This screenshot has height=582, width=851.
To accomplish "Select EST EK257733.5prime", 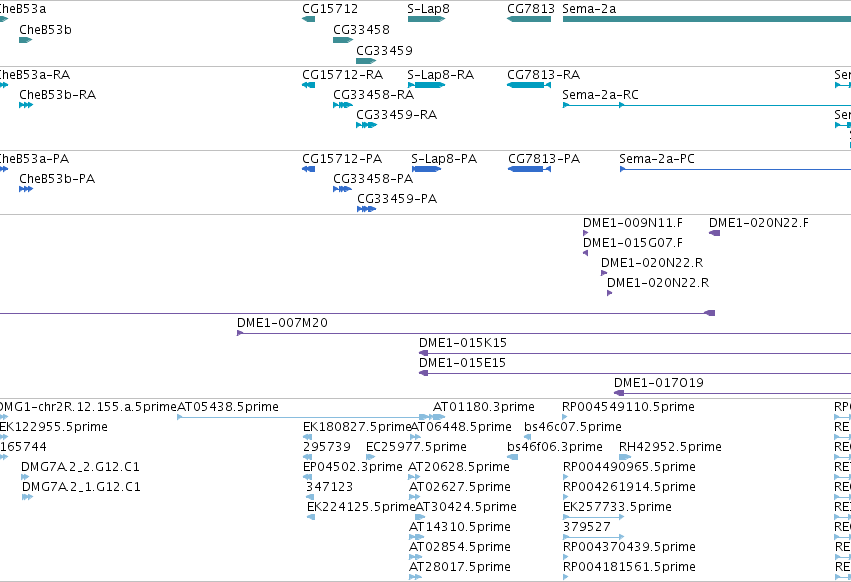I will tap(617, 508).
